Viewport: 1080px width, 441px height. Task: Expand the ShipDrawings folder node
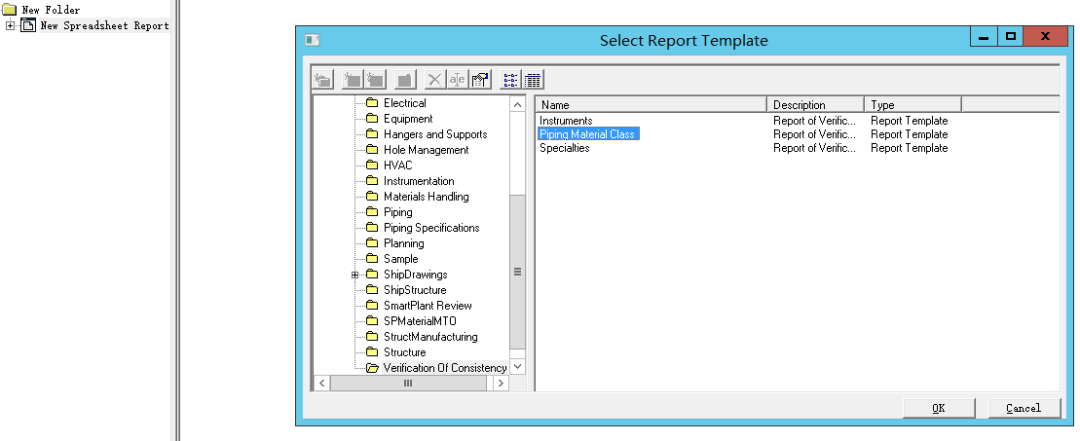click(x=355, y=274)
